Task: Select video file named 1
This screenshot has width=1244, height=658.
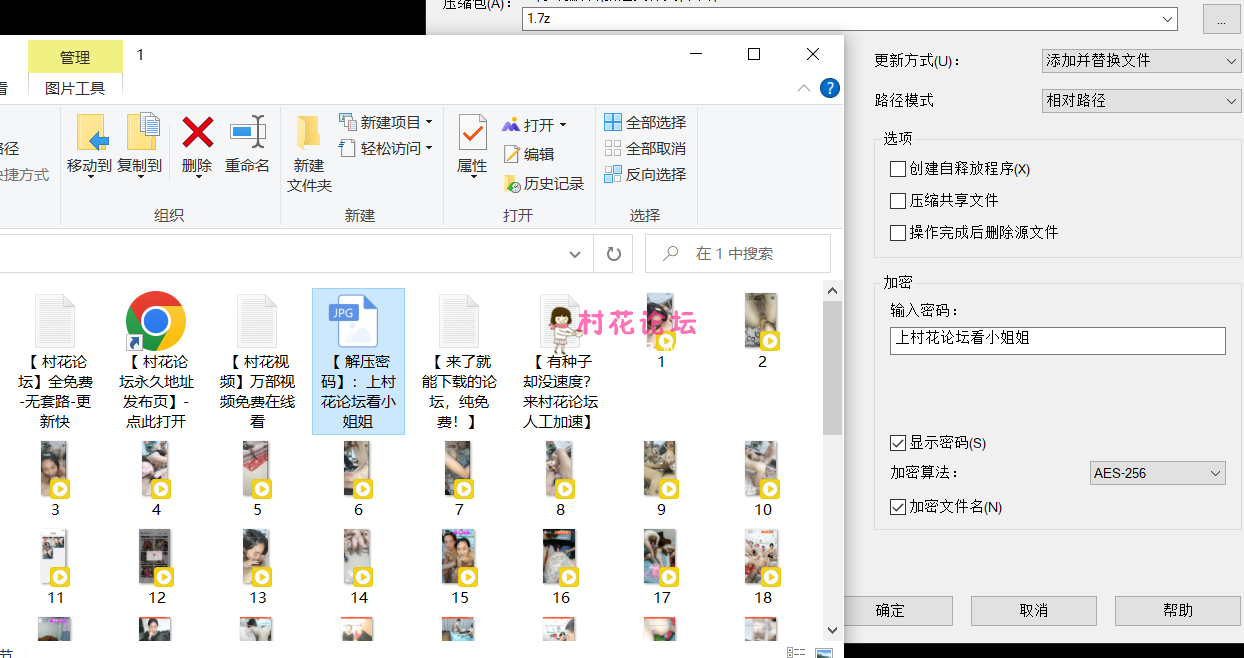Action: click(661, 331)
